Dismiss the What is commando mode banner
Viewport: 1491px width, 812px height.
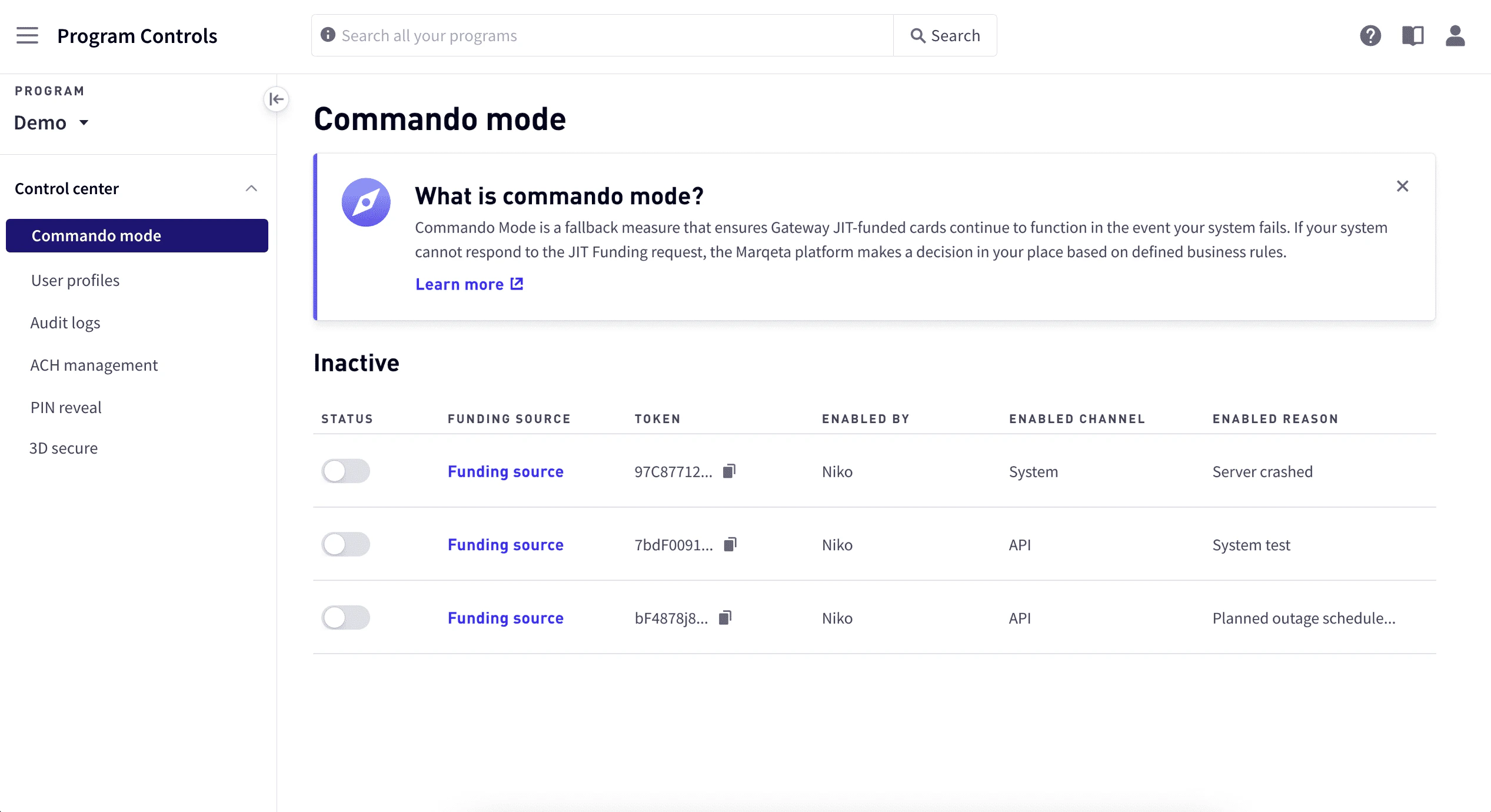pos(1402,186)
